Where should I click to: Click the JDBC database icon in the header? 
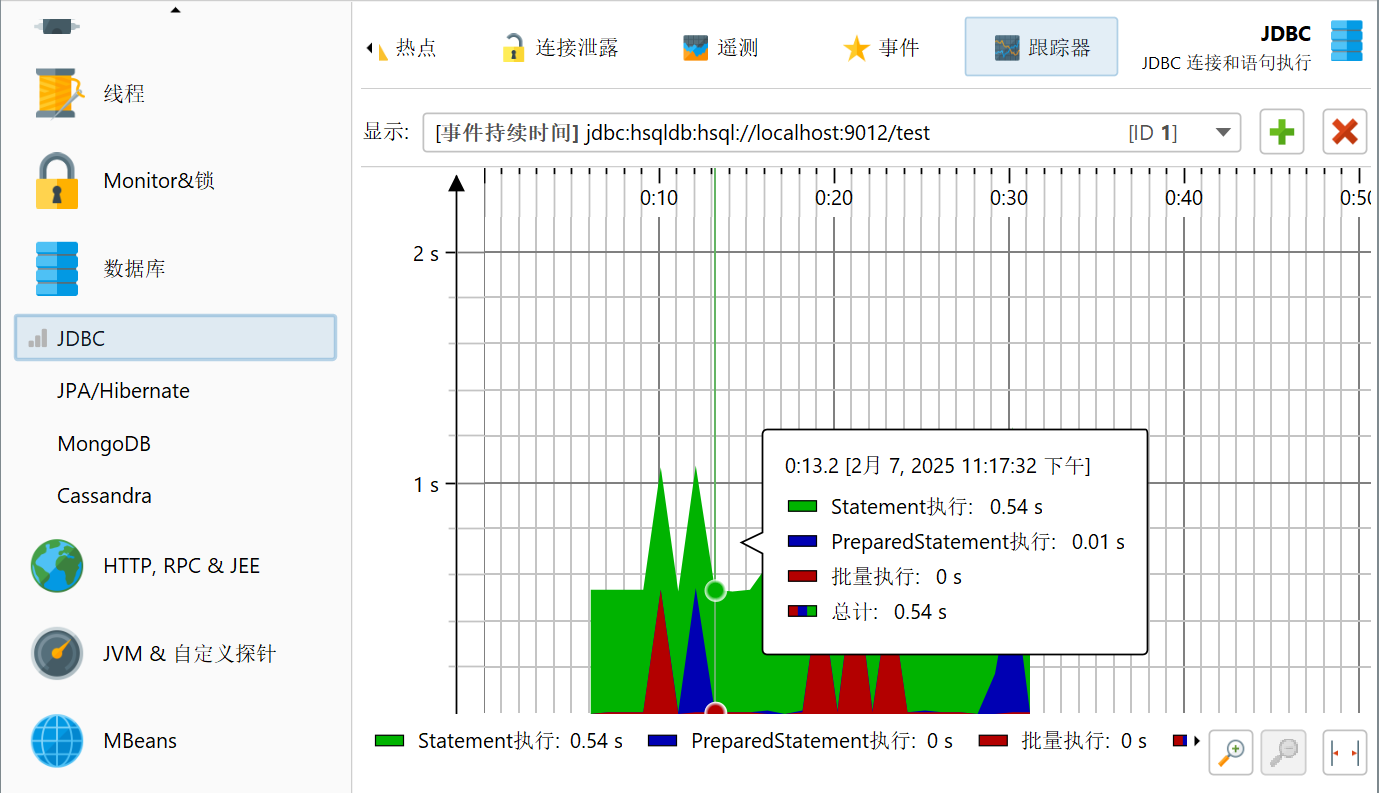point(1347,40)
